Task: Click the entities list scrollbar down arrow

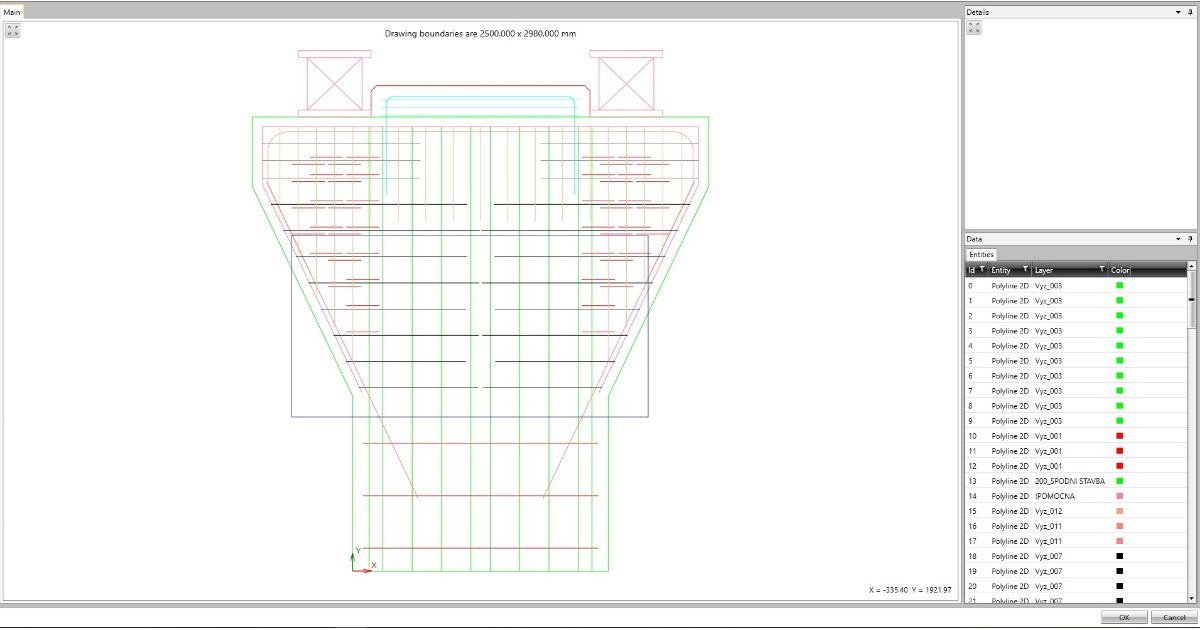Action: (1191, 597)
